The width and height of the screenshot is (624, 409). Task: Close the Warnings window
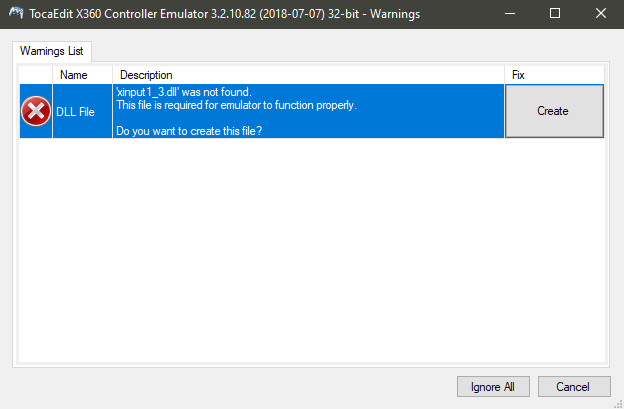point(601,14)
